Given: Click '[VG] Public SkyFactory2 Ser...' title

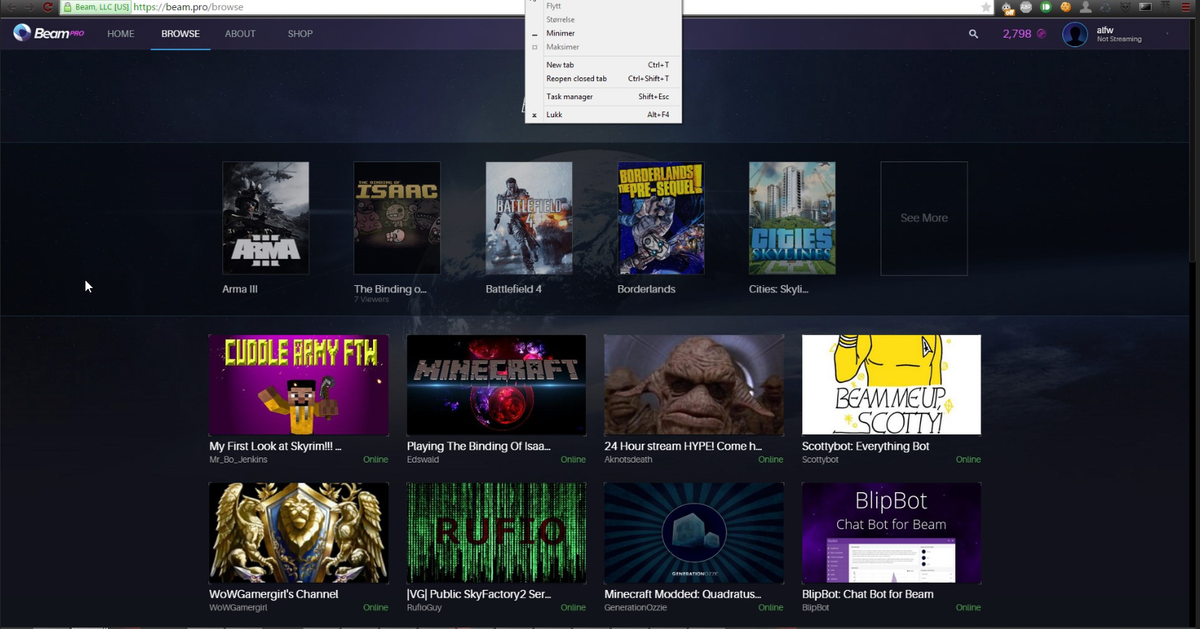Looking at the screenshot, I should point(481,594).
